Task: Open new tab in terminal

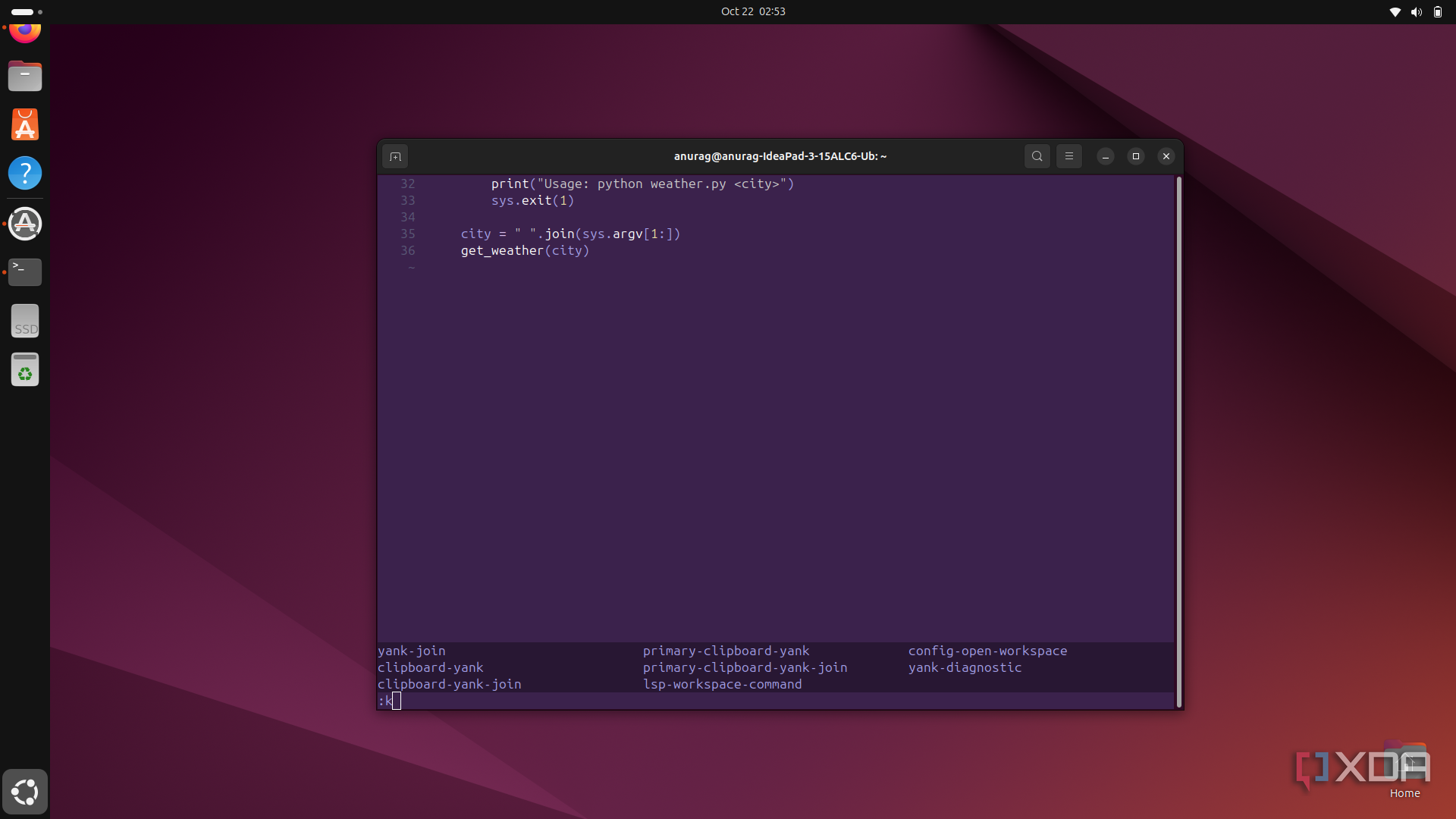Action: tap(395, 156)
